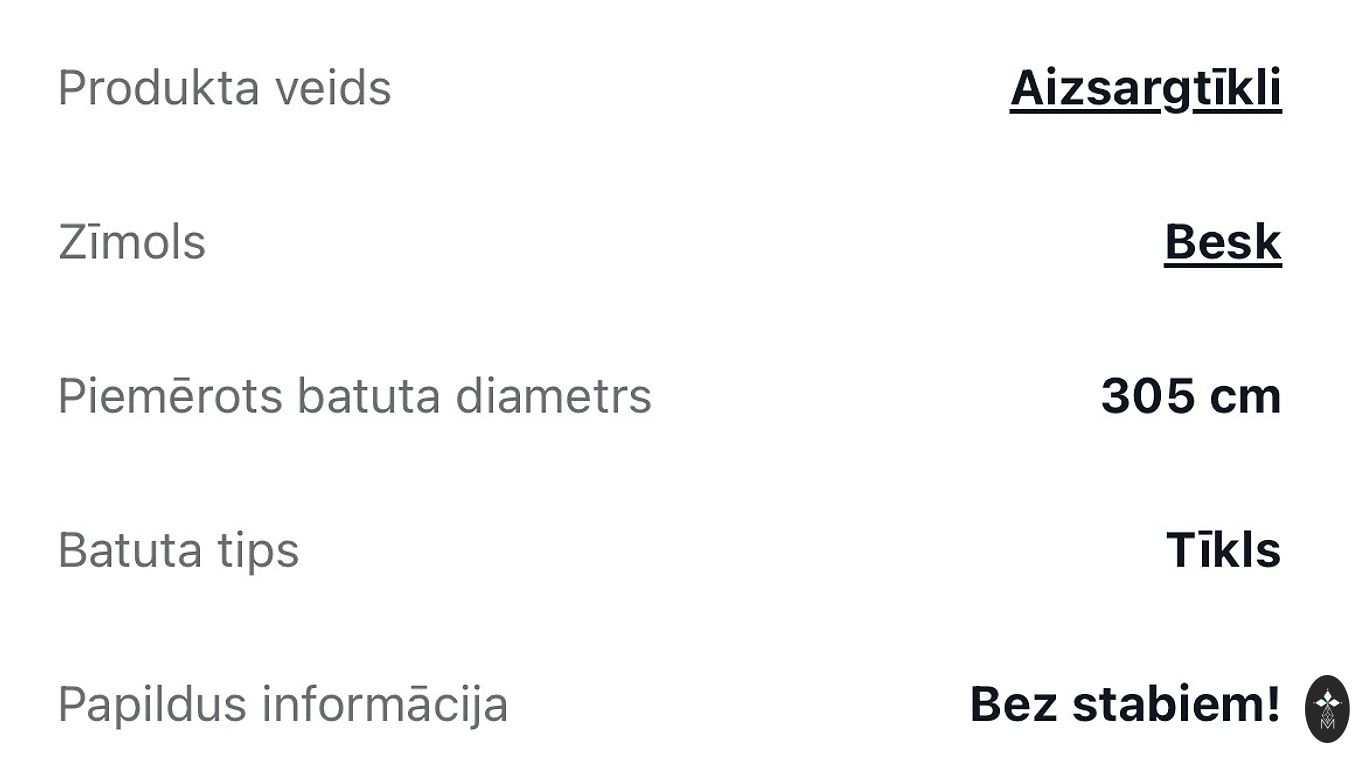Select the Tīkls value text
Screen dimensions: 1366x759
(1223, 550)
